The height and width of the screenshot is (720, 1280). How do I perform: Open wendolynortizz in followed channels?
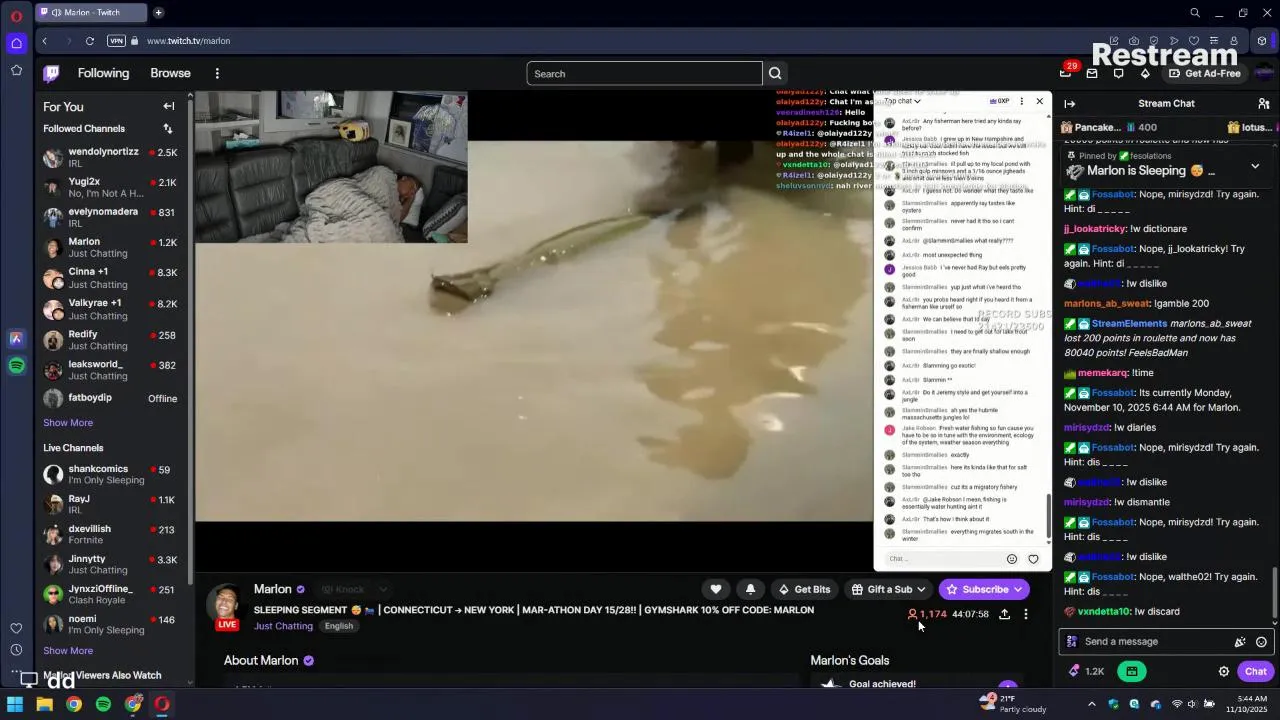(110, 158)
